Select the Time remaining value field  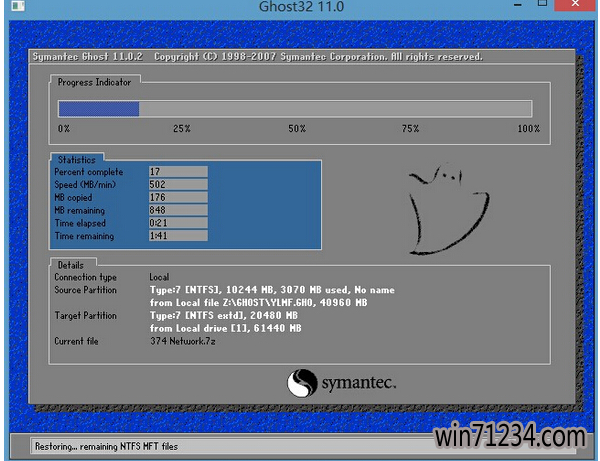pyautogui.click(x=177, y=237)
